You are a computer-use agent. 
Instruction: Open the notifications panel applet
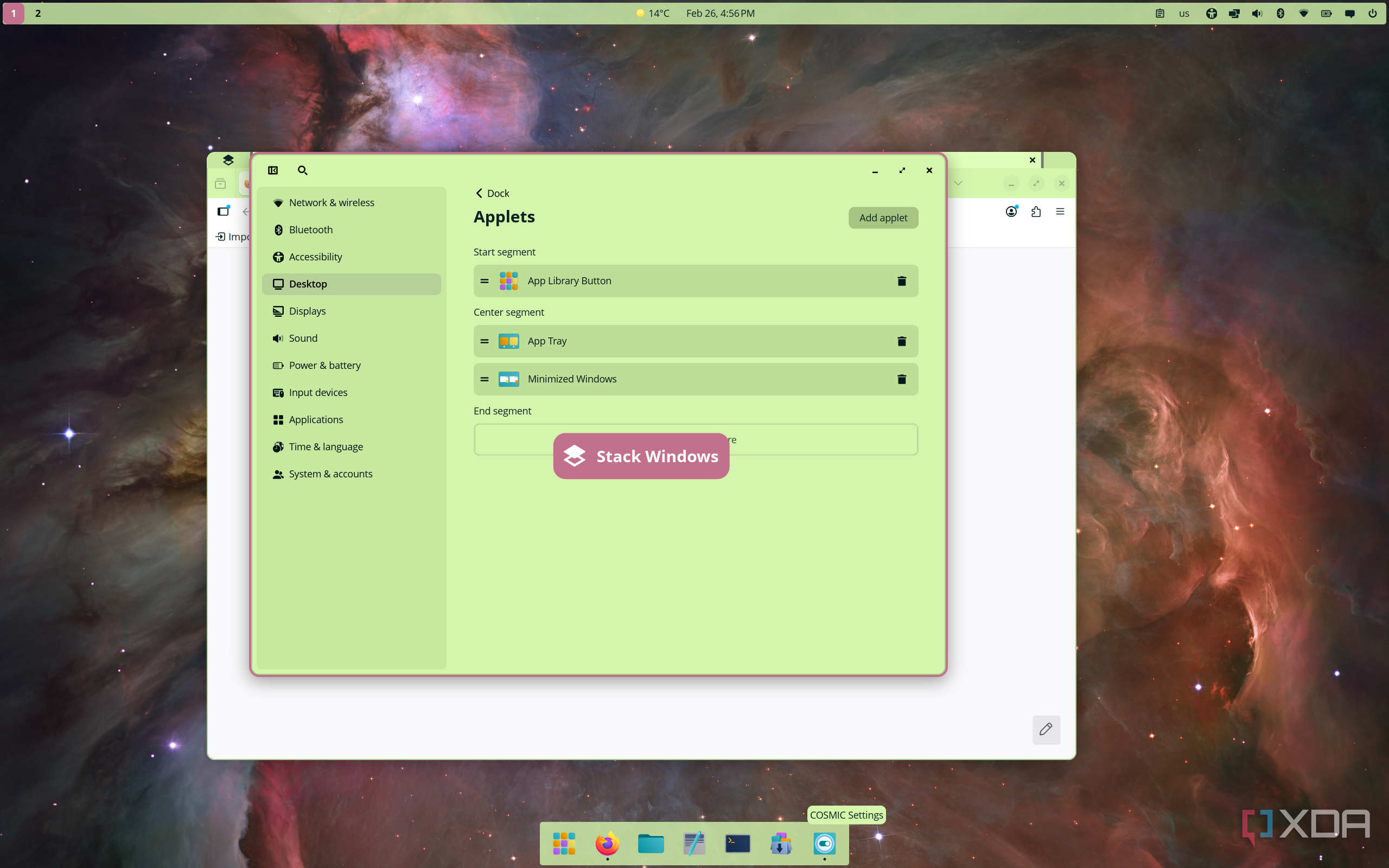pyautogui.click(x=1350, y=13)
